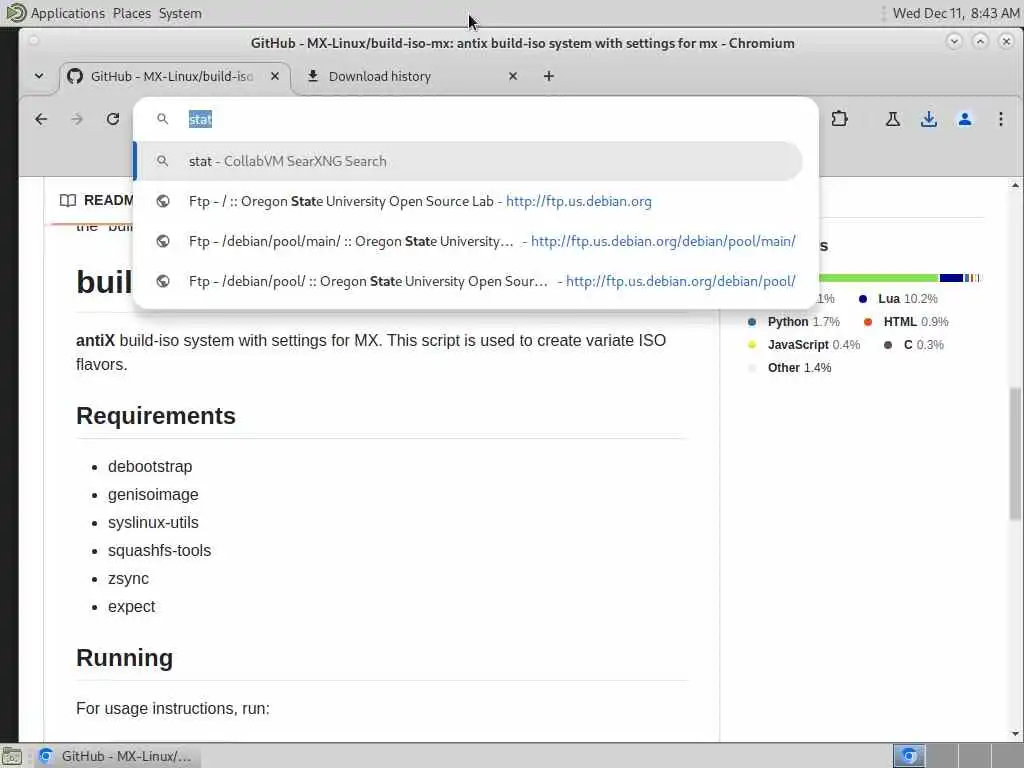The image size is (1024, 768).
Task: Click the C 0.3% language entry
Action: [x=914, y=344]
